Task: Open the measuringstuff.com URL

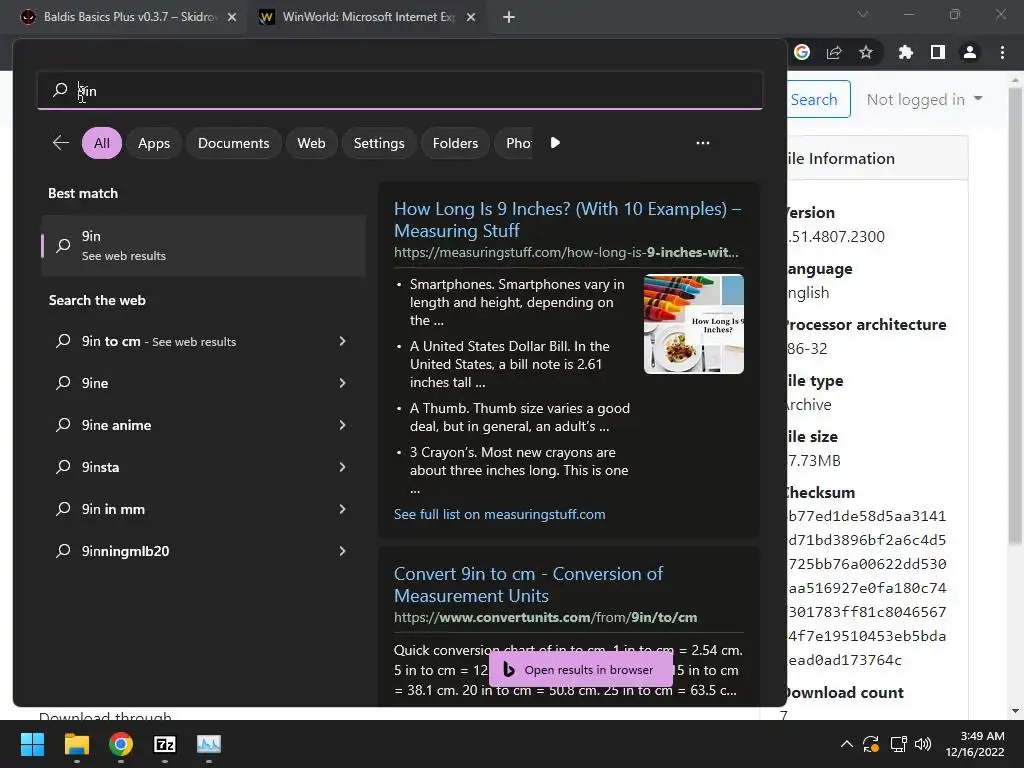Action: pyautogui.click(x=566, y=252)
